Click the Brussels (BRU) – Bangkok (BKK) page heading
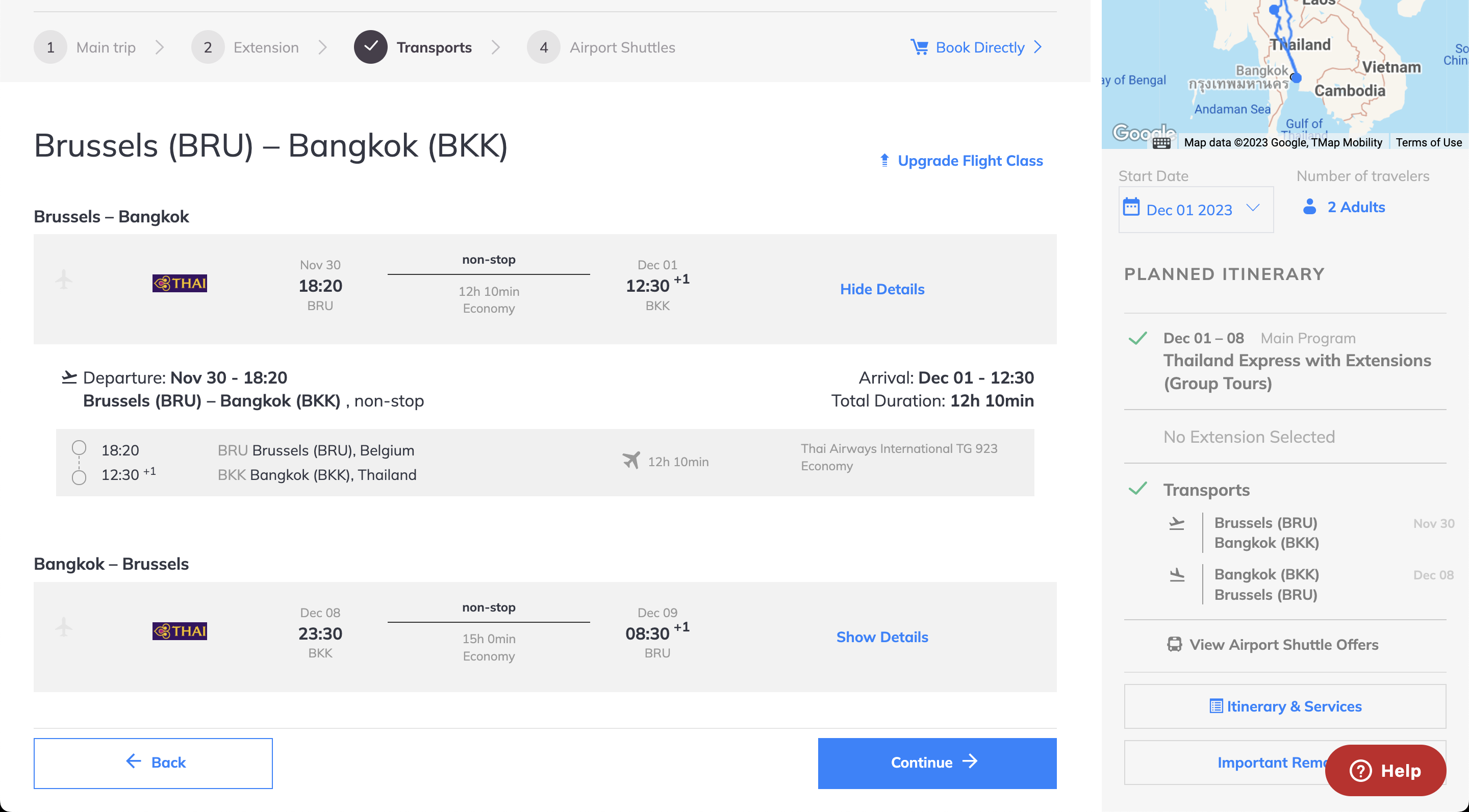 click(x=270, y=145)
